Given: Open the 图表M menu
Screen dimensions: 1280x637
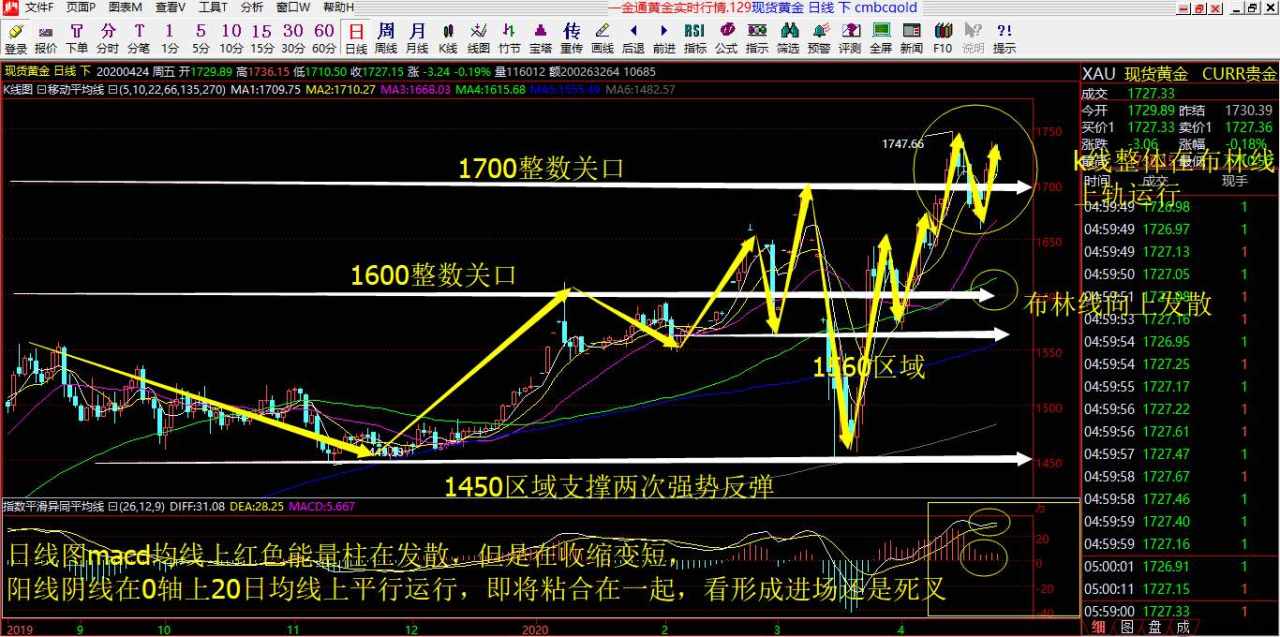Looking at the screenshot, I should pos(125,7).
